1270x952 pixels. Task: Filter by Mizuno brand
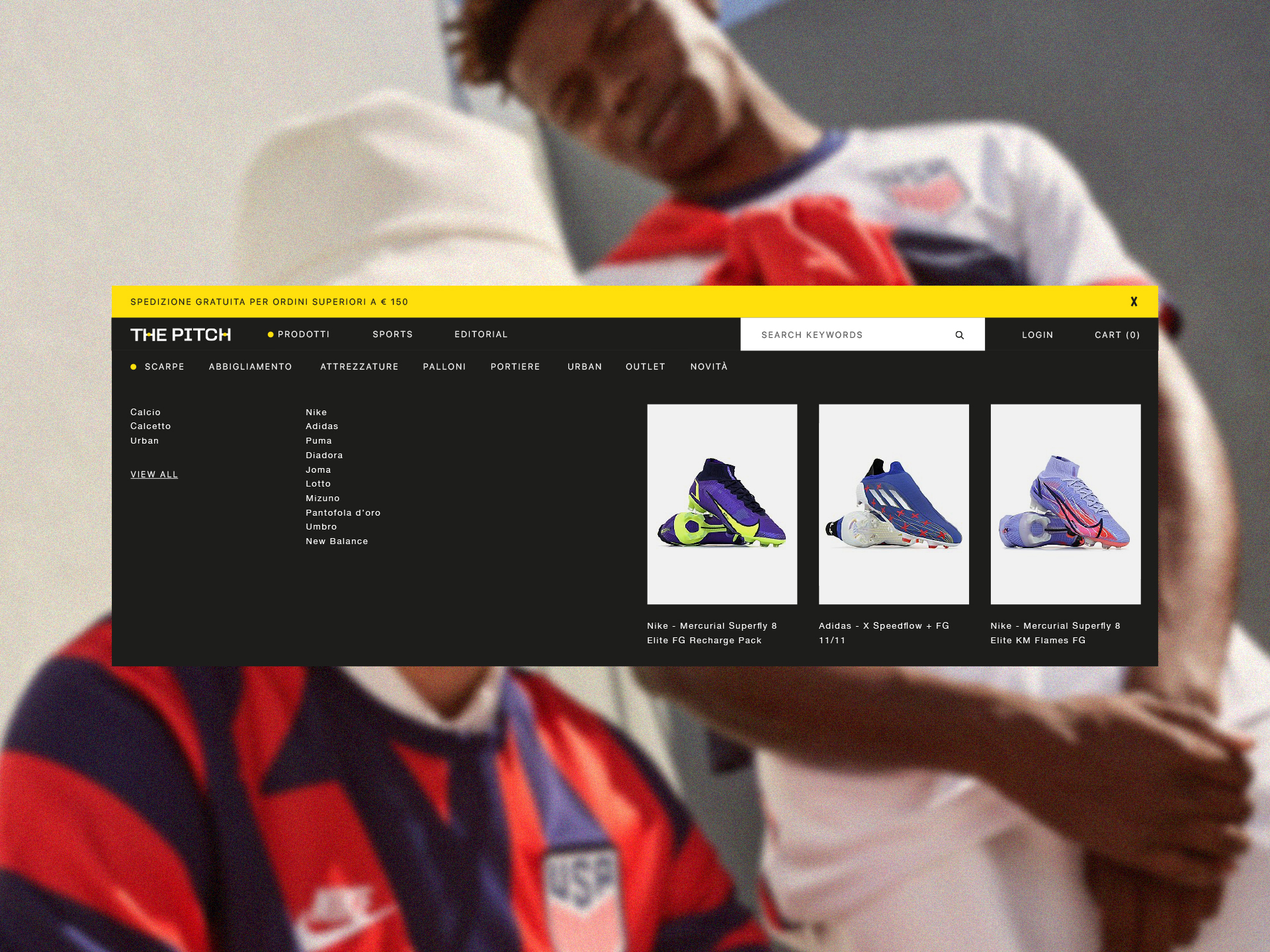(x=323, y=498)
